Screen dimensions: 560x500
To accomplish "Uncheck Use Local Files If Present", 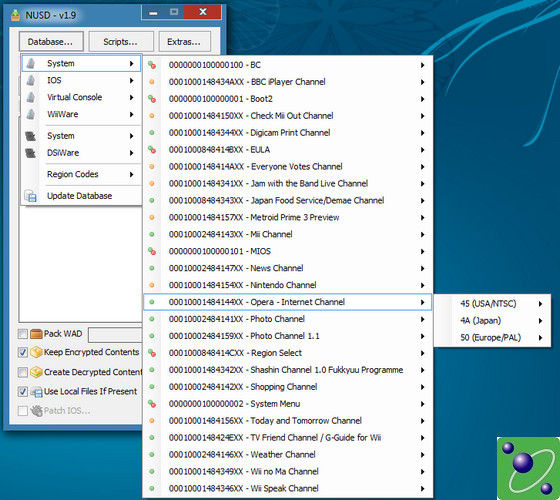I will coord(23,392).
